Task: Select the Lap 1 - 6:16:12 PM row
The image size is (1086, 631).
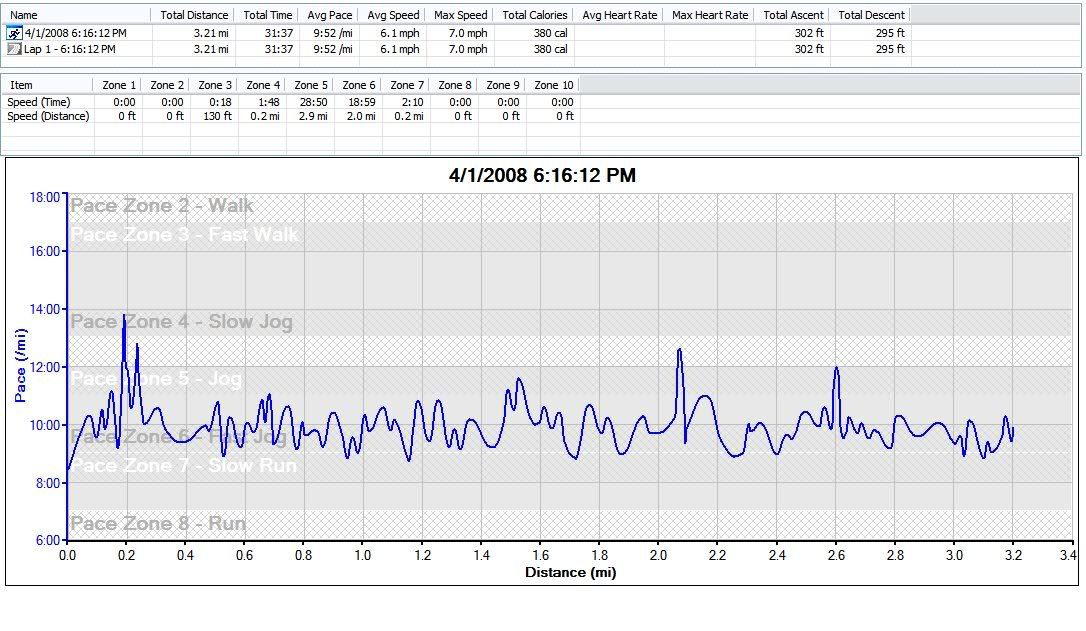Action: coord(69,49)
